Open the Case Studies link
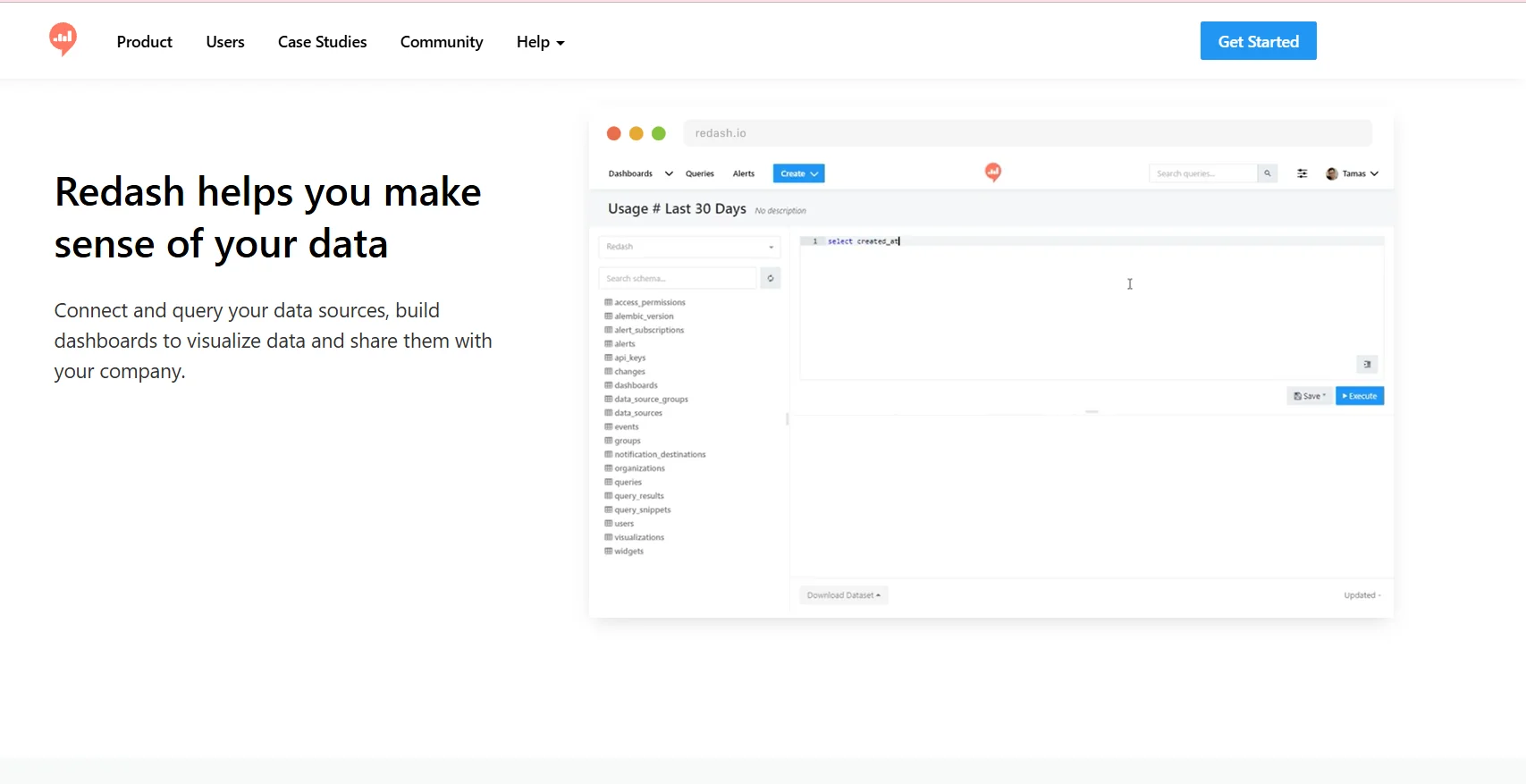Viewport: 1526px width, 784px height. coord(322,42)
